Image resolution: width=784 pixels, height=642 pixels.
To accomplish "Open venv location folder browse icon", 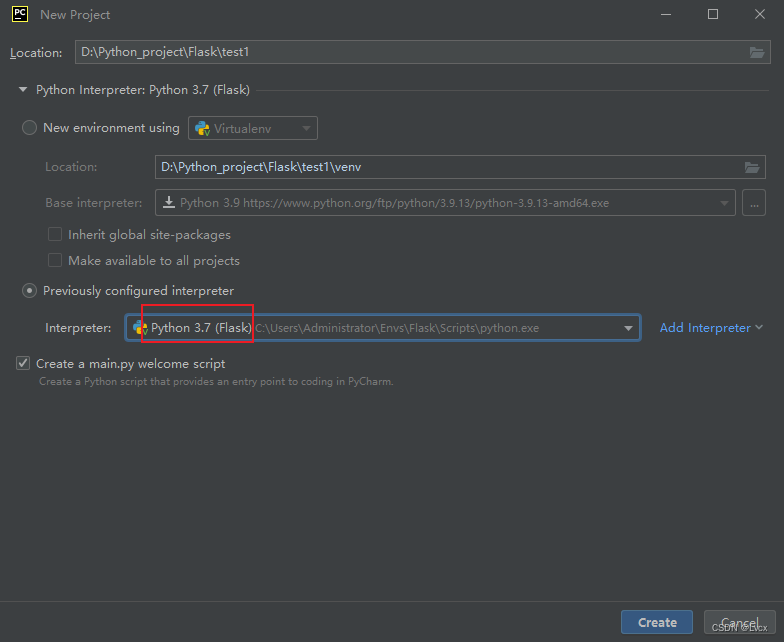I will 752,167.
